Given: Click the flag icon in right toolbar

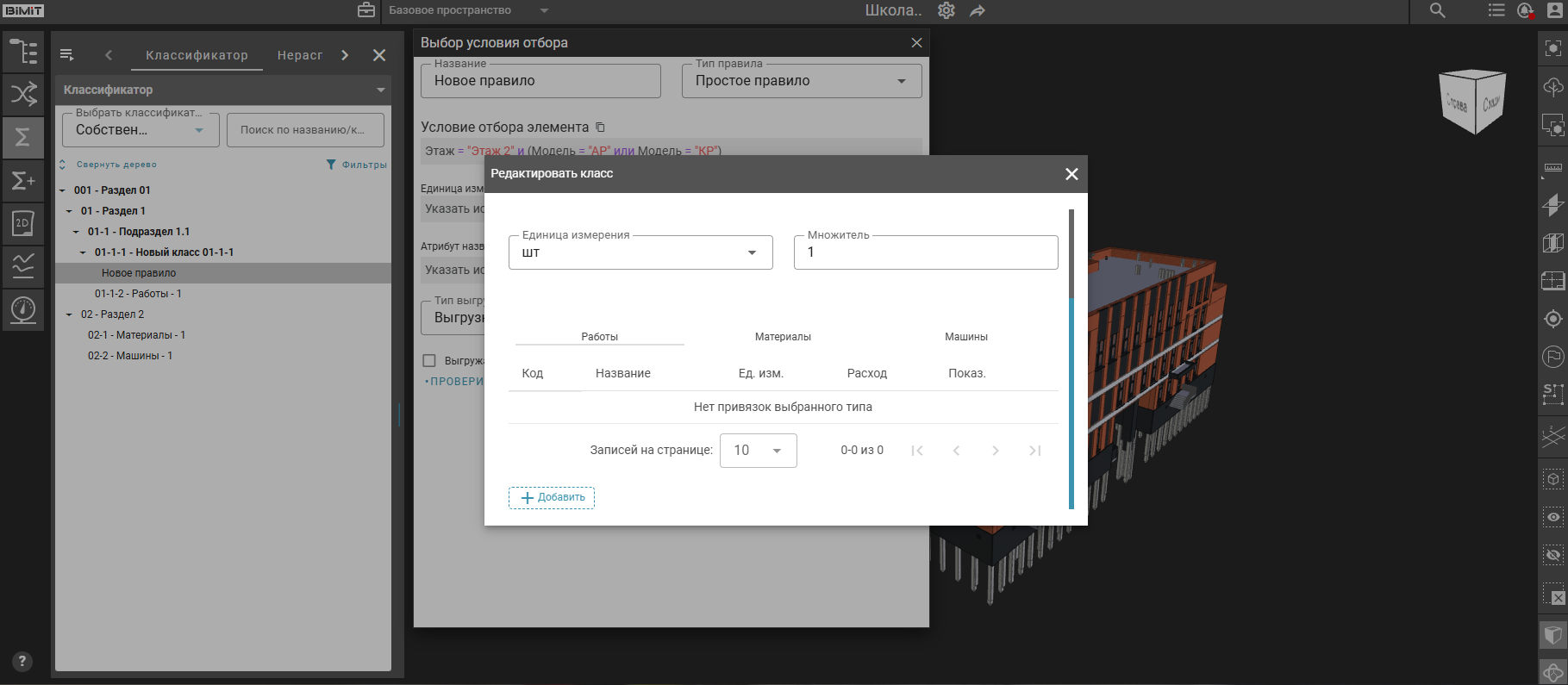Looking at the screenshot, I should tap(1552, 357).
